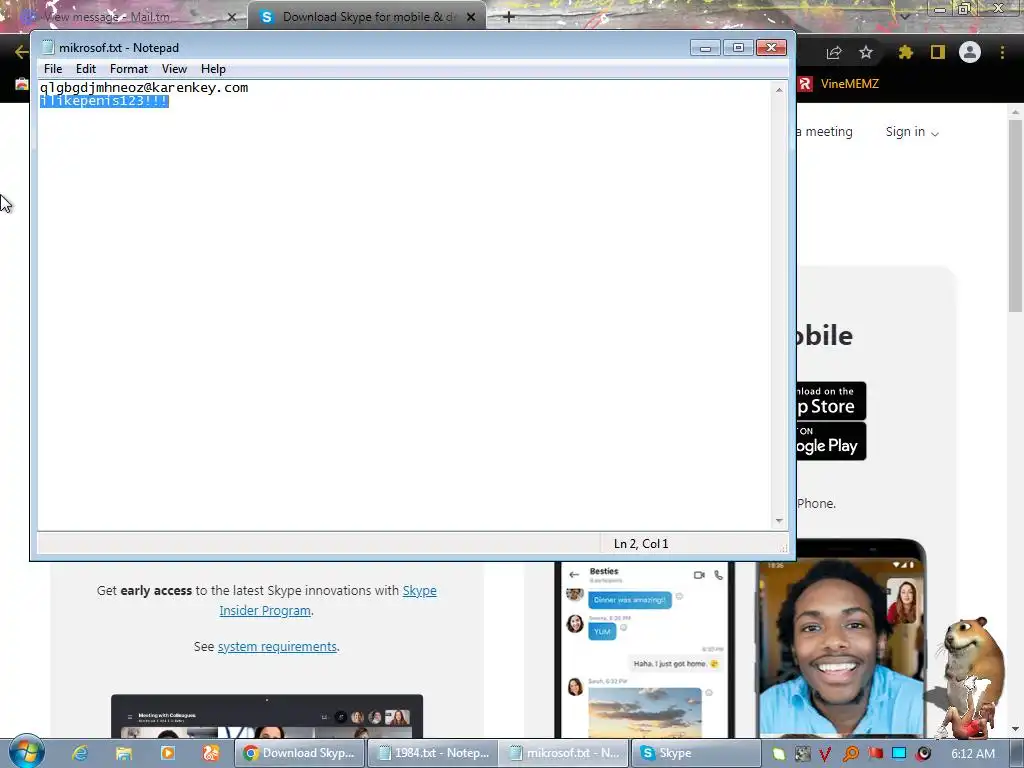Click the Chrome share page icon
Image resolution: width=1024 pixels, height=768 pixels.
coord(834,52)
